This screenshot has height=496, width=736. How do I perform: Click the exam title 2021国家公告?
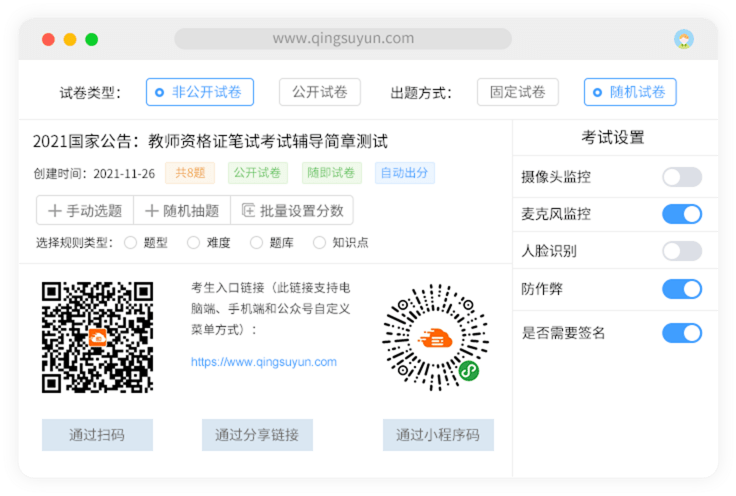point(210,141)
